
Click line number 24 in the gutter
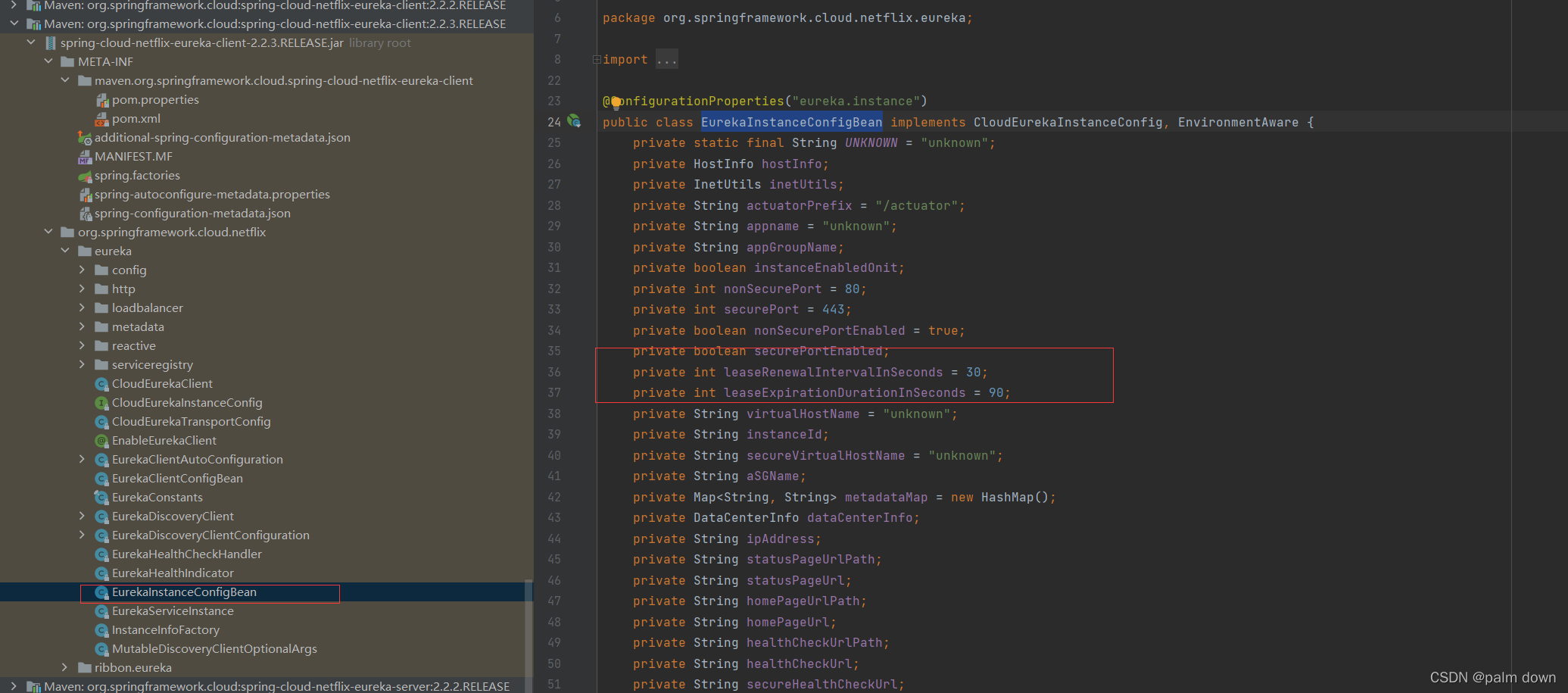point(554,122)
